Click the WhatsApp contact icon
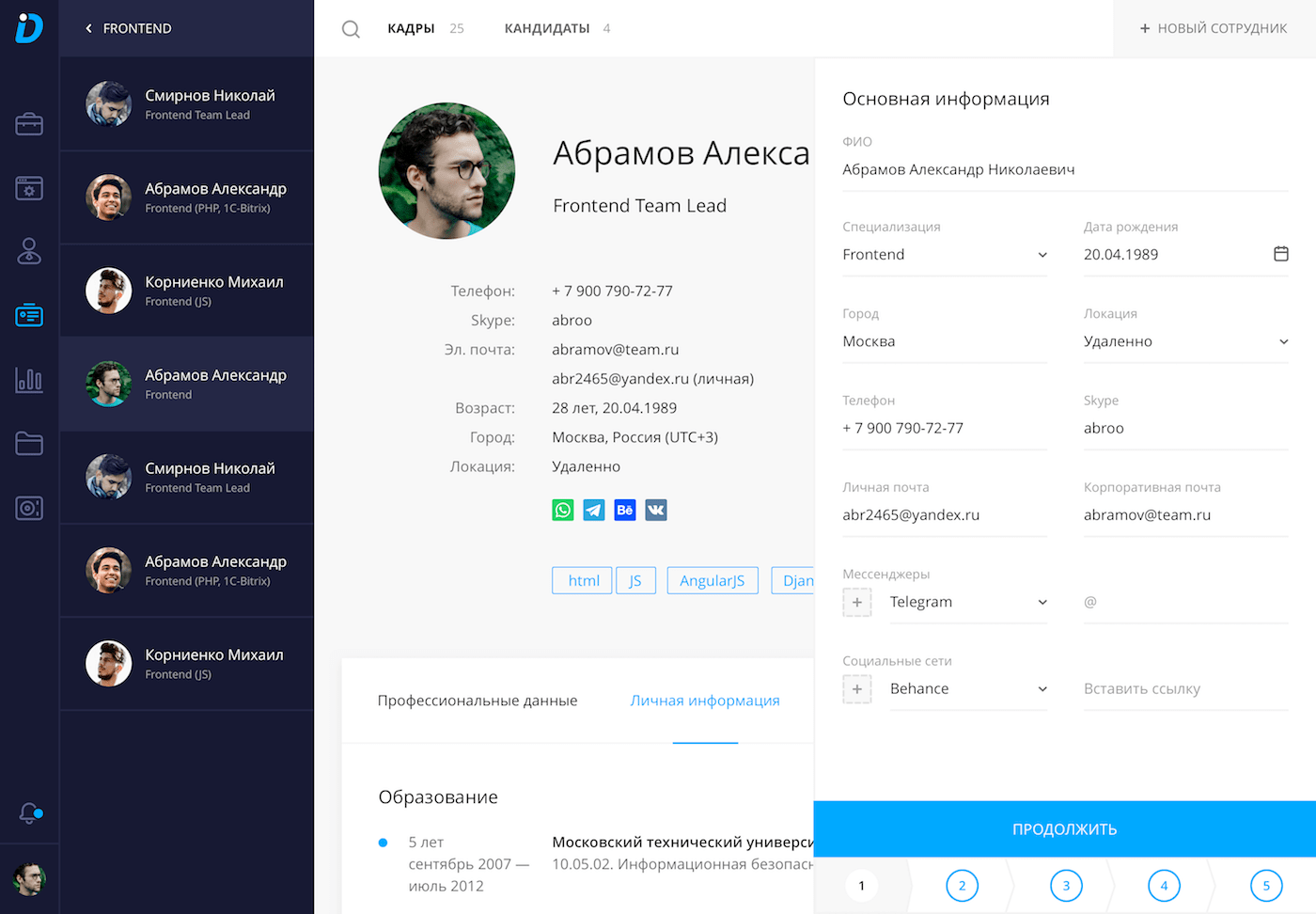The image size is (1316, 914). (563, 511)
